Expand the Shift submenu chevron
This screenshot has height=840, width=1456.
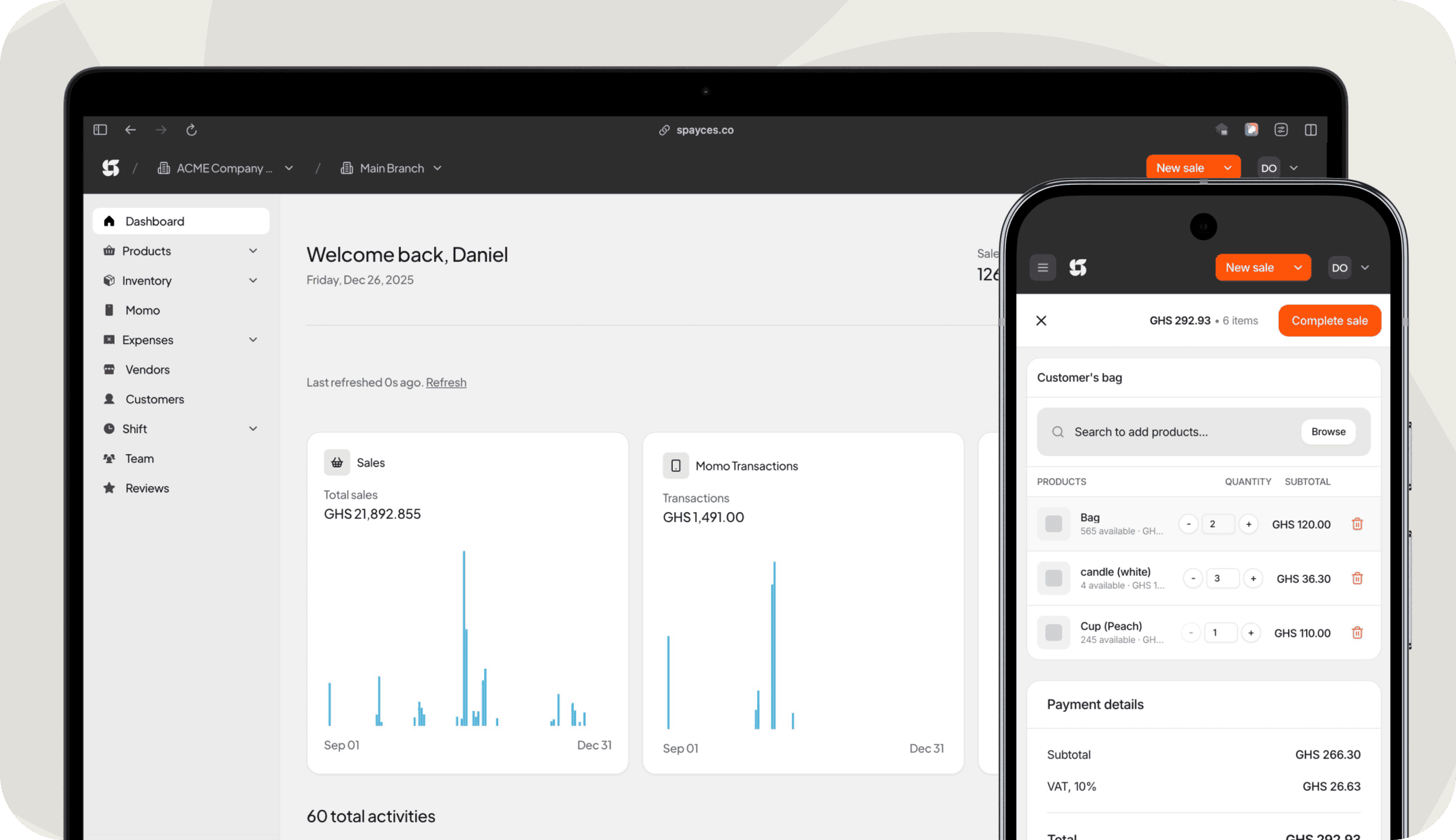pyautogui.click(x=253, y=429)
